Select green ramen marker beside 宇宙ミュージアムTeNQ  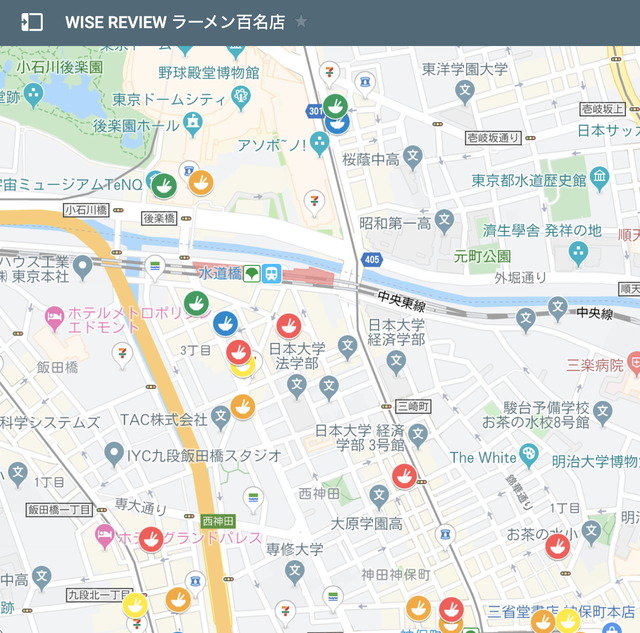pyautogui.click(x=164, y=186)
